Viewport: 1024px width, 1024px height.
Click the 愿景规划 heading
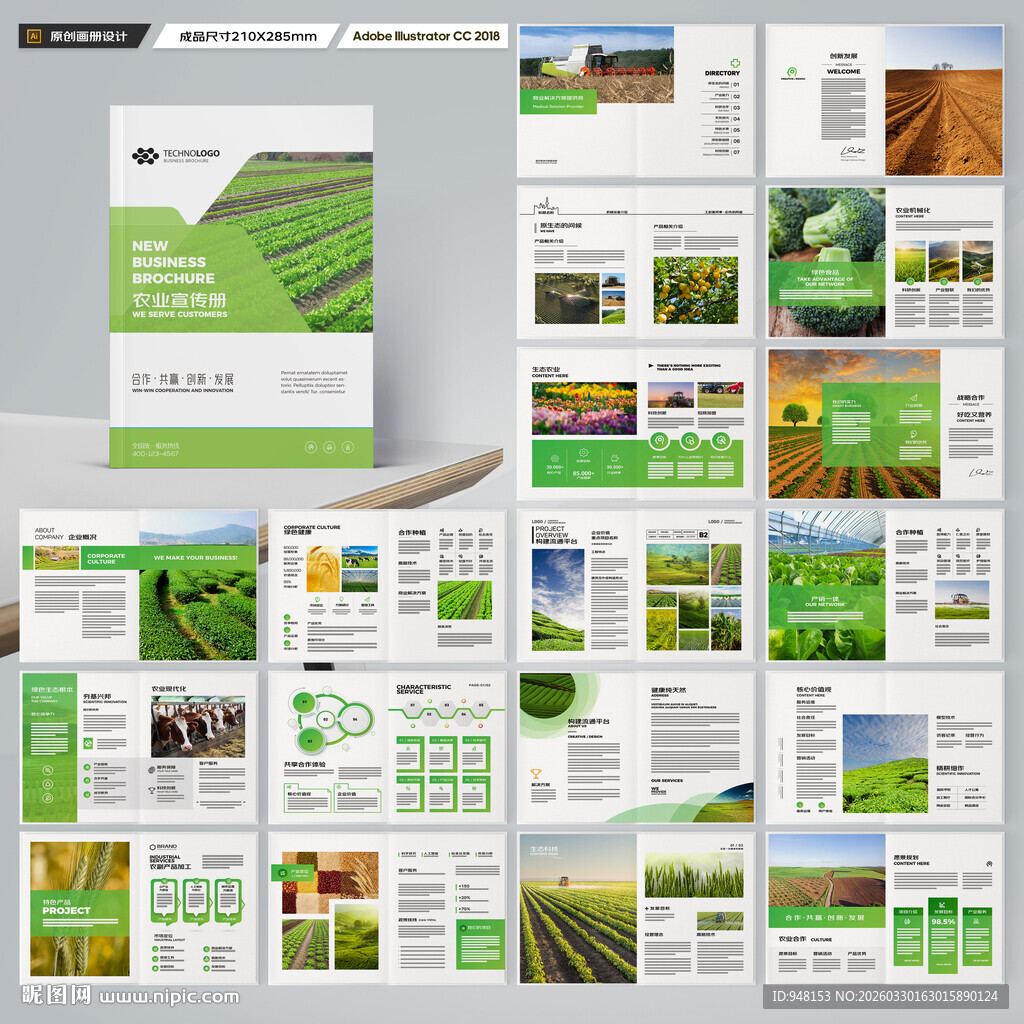(x=906, y=857)
